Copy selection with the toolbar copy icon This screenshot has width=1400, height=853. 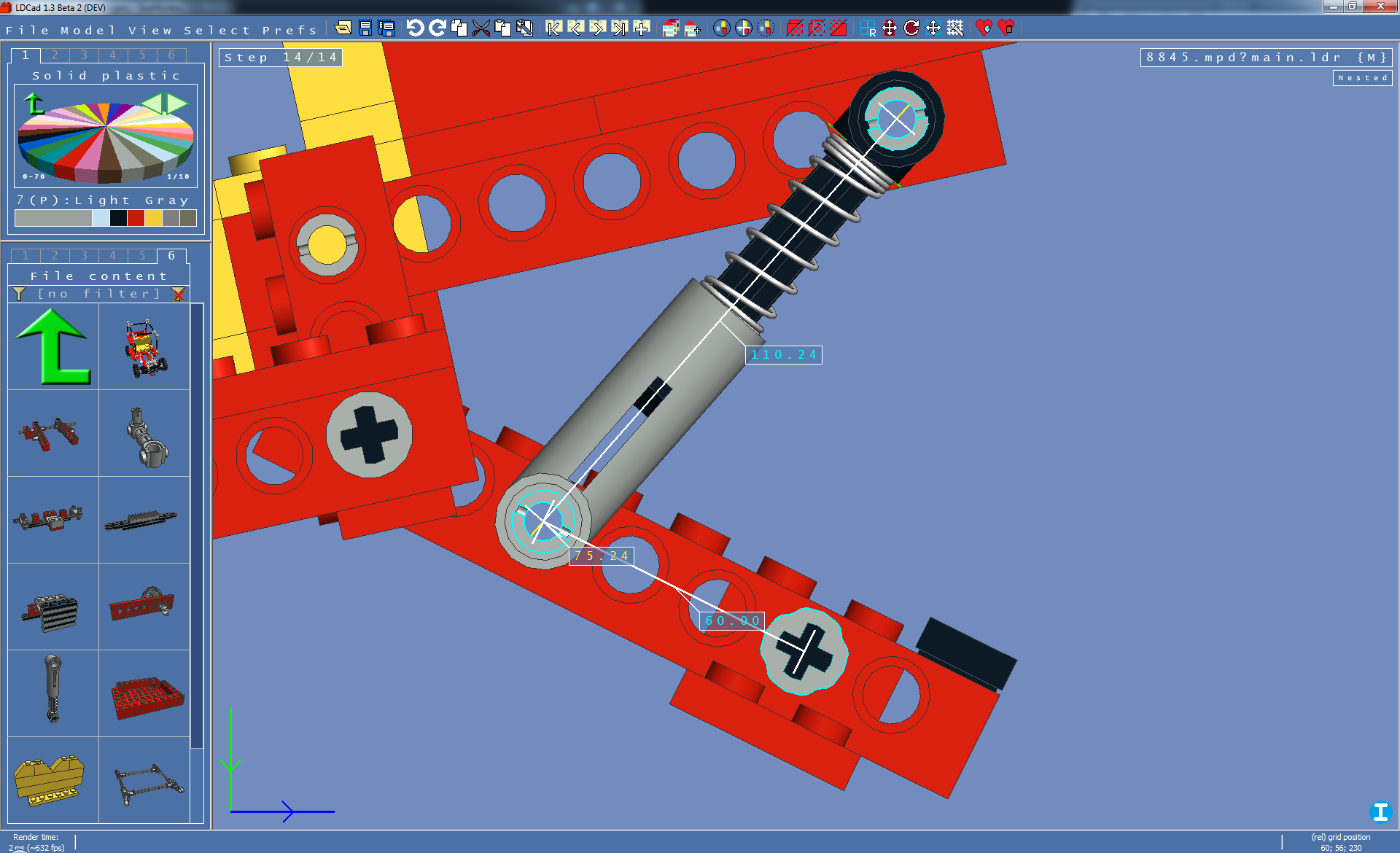(459, 28)
